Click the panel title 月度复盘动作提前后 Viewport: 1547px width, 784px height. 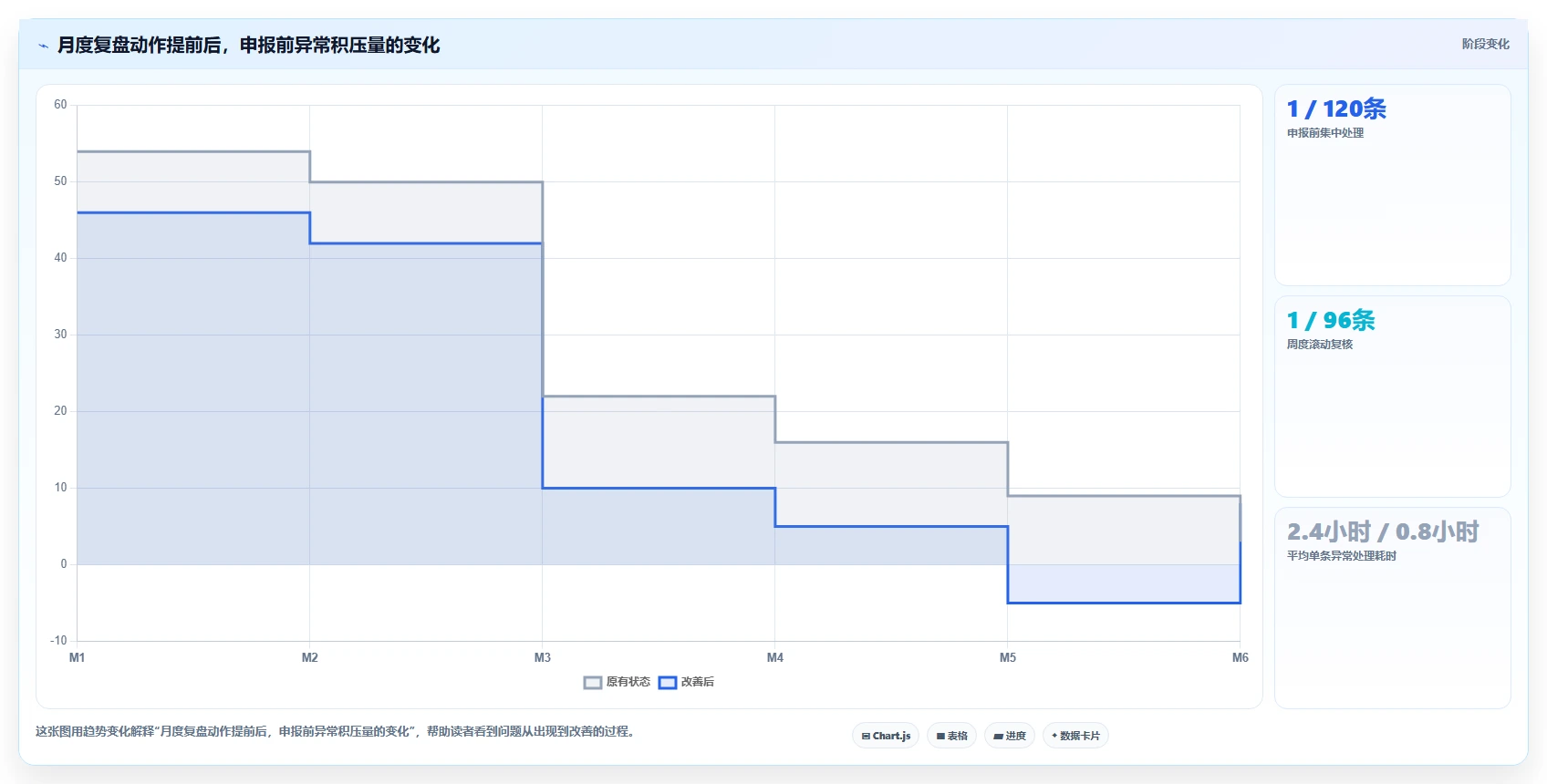coord(248,45)
